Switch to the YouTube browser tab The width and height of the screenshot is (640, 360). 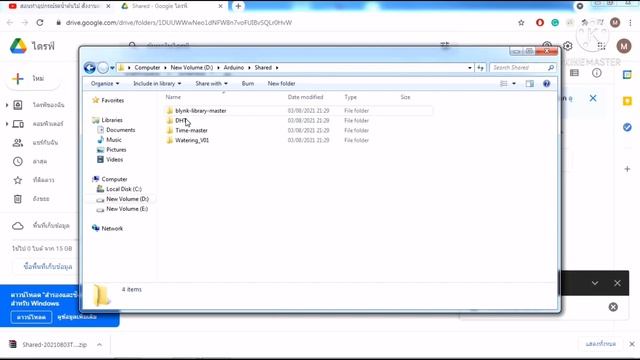[59, 6]
